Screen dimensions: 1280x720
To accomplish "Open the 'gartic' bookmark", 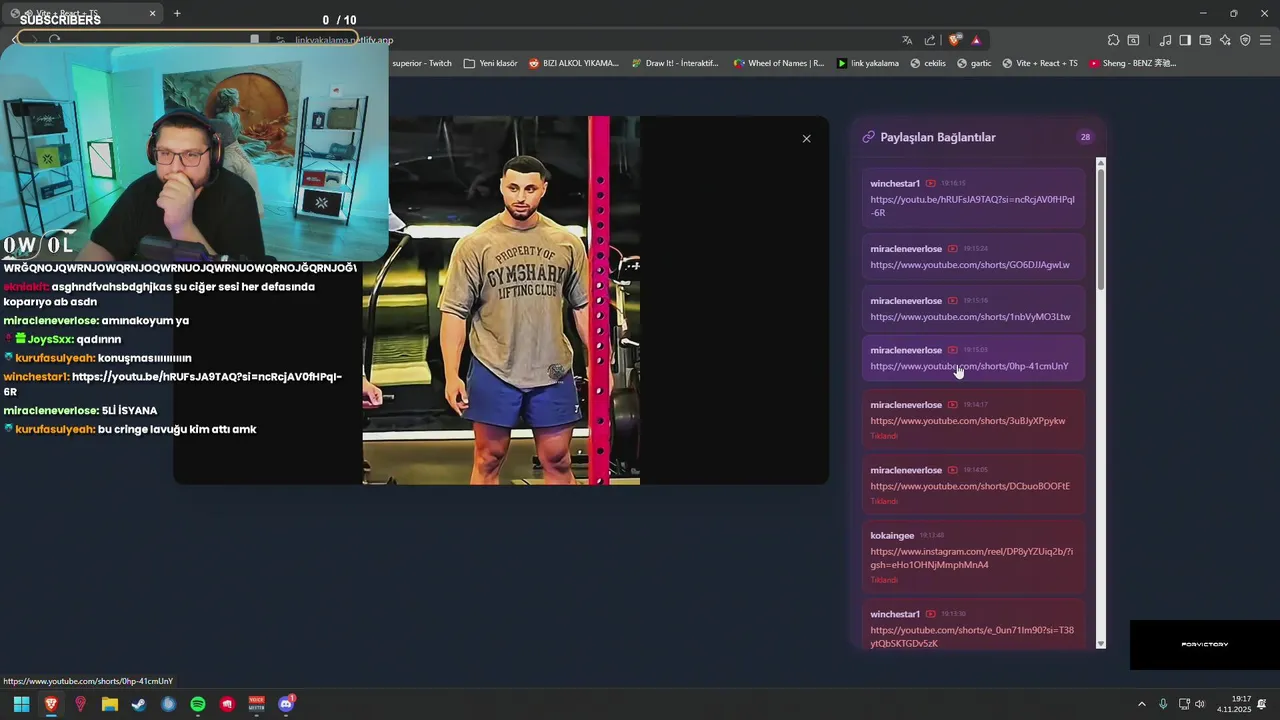I will tap(973, 63).
